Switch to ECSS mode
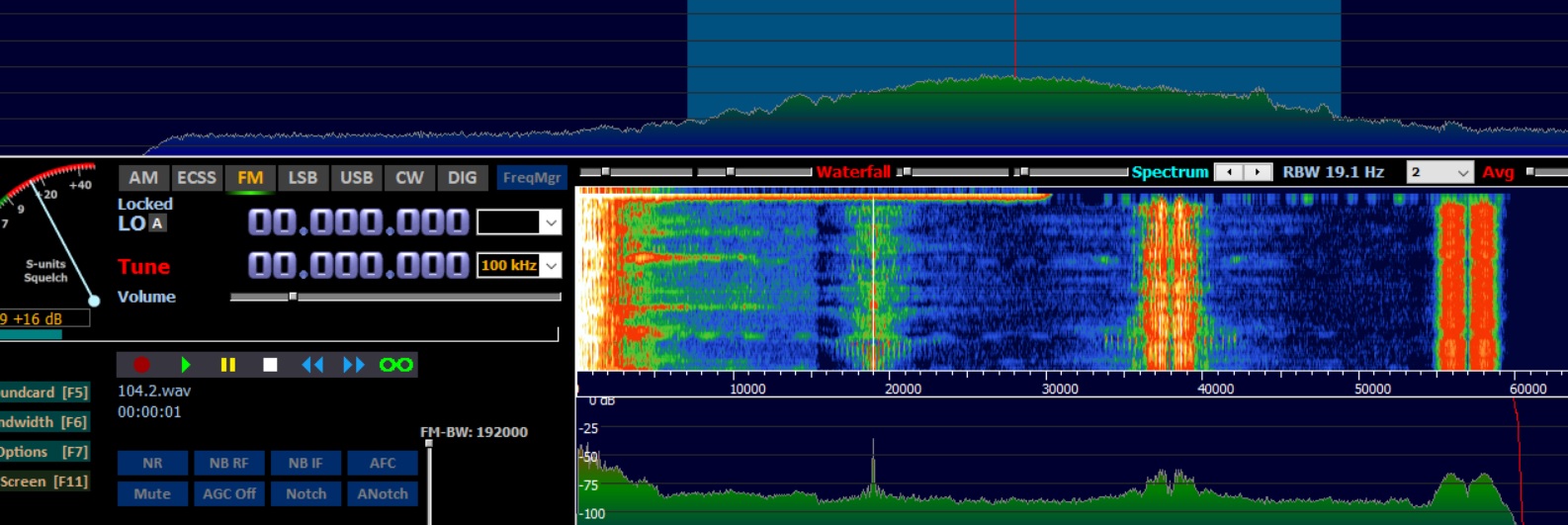Screen dimensions: 1568x525 pyautogui.click(x=196, y=178)
